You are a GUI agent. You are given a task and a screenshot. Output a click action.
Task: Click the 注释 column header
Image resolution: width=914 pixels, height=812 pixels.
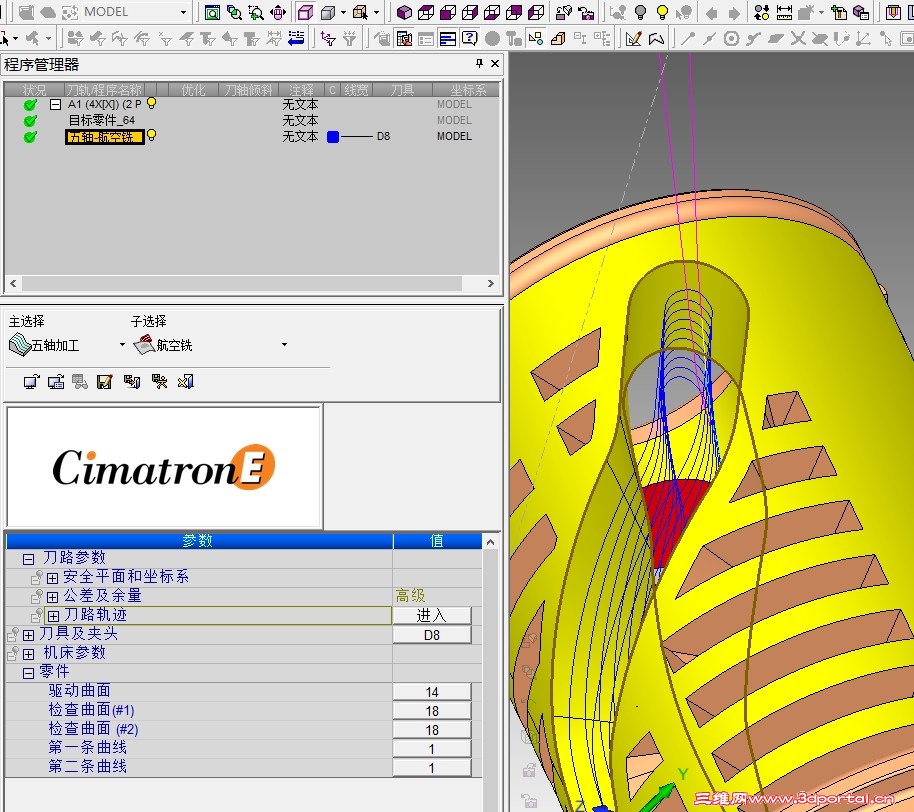pyautogui.click(x=301, y=90)
